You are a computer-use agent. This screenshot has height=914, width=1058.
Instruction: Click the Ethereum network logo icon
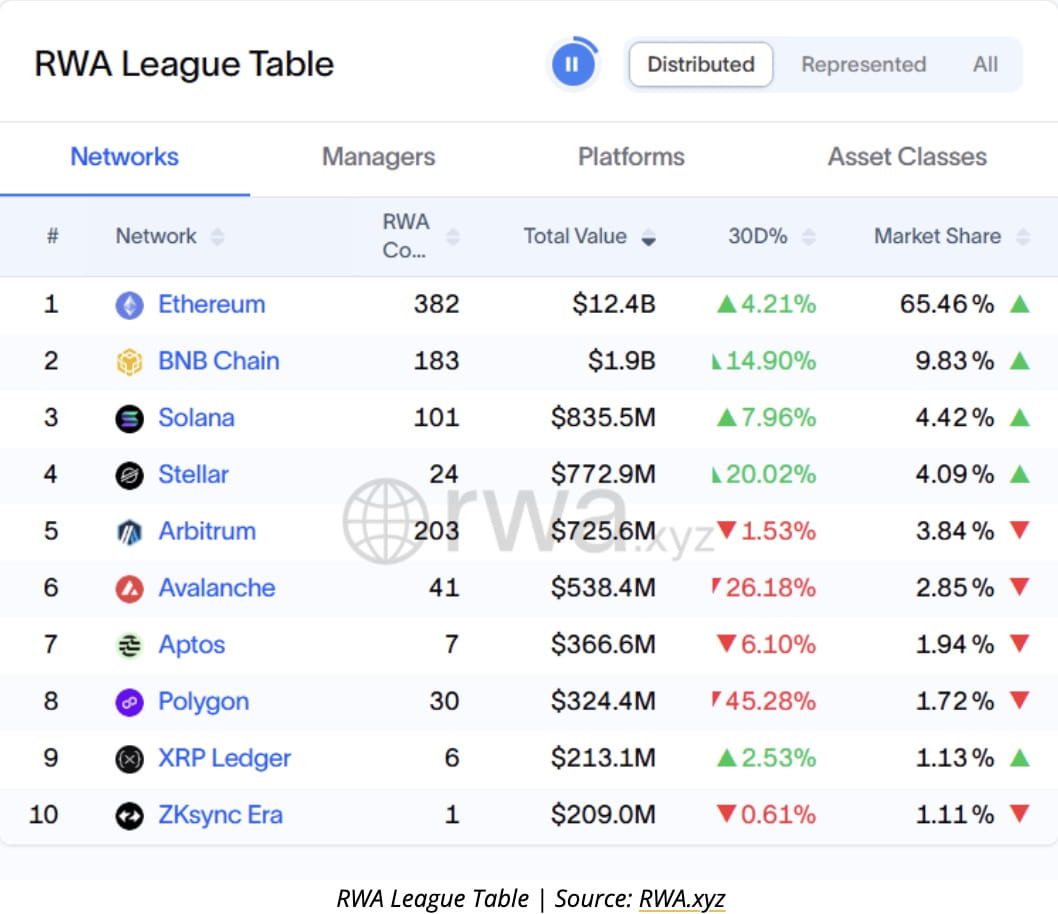pos(129,305)
